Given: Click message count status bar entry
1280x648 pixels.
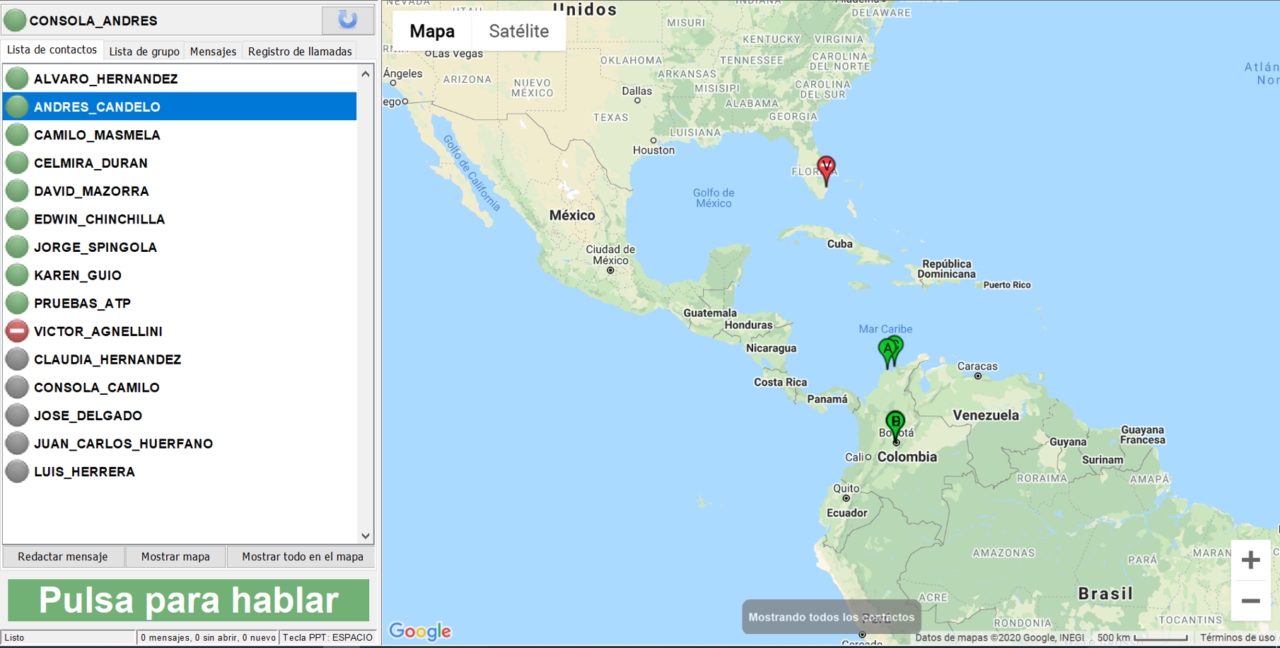Looking at the screenshot, I should (x=208, y=637).
